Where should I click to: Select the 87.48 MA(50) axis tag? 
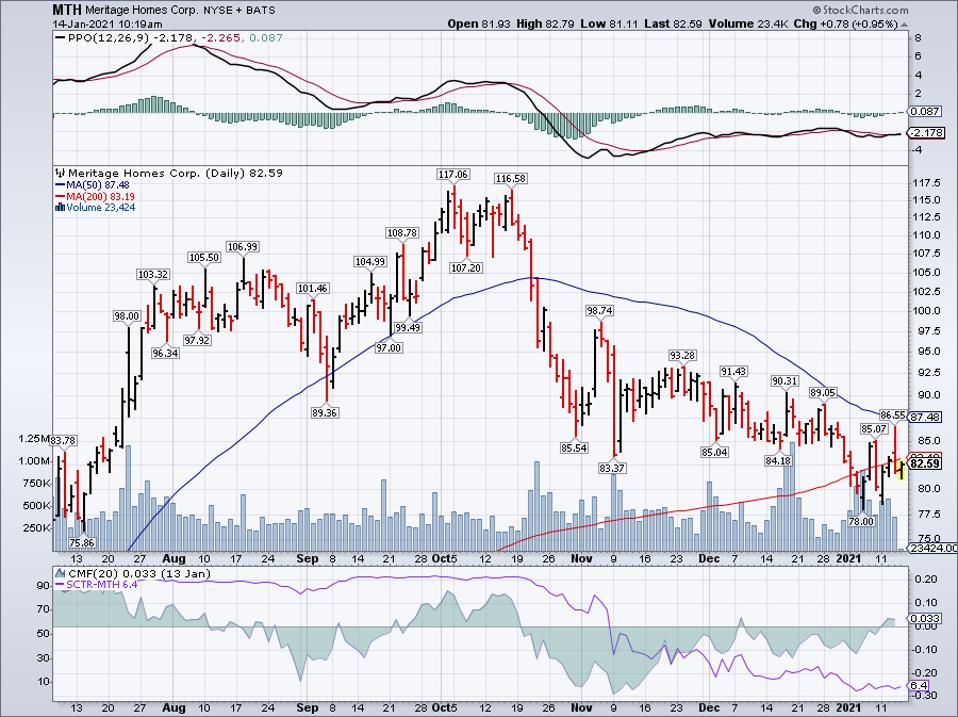(x=924, y=417)
